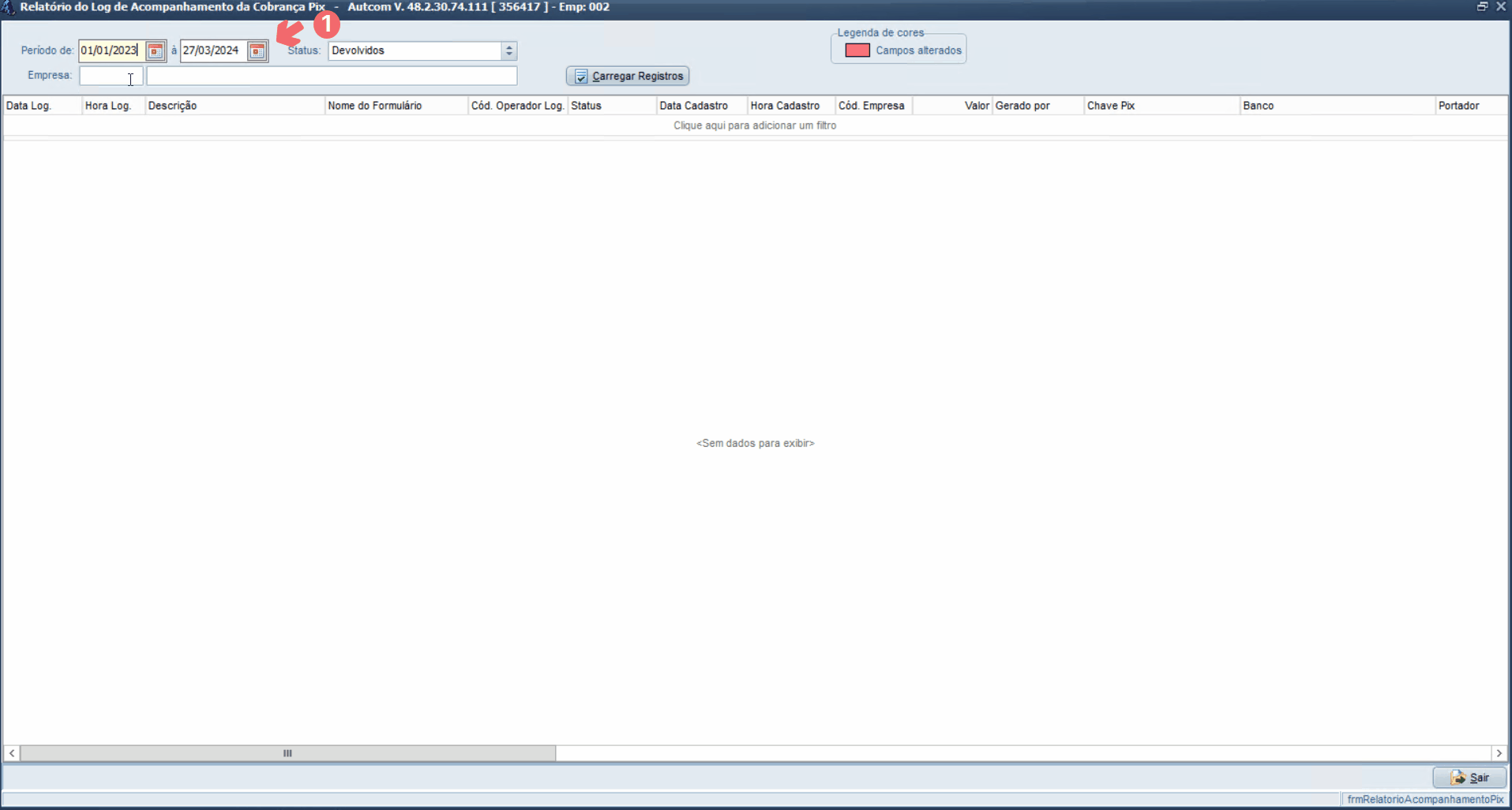Image resolution: width=1512 pixels, height=810 pixels.
Task: Sort by the Descrição column header
Action: click(x=234, y=106)
